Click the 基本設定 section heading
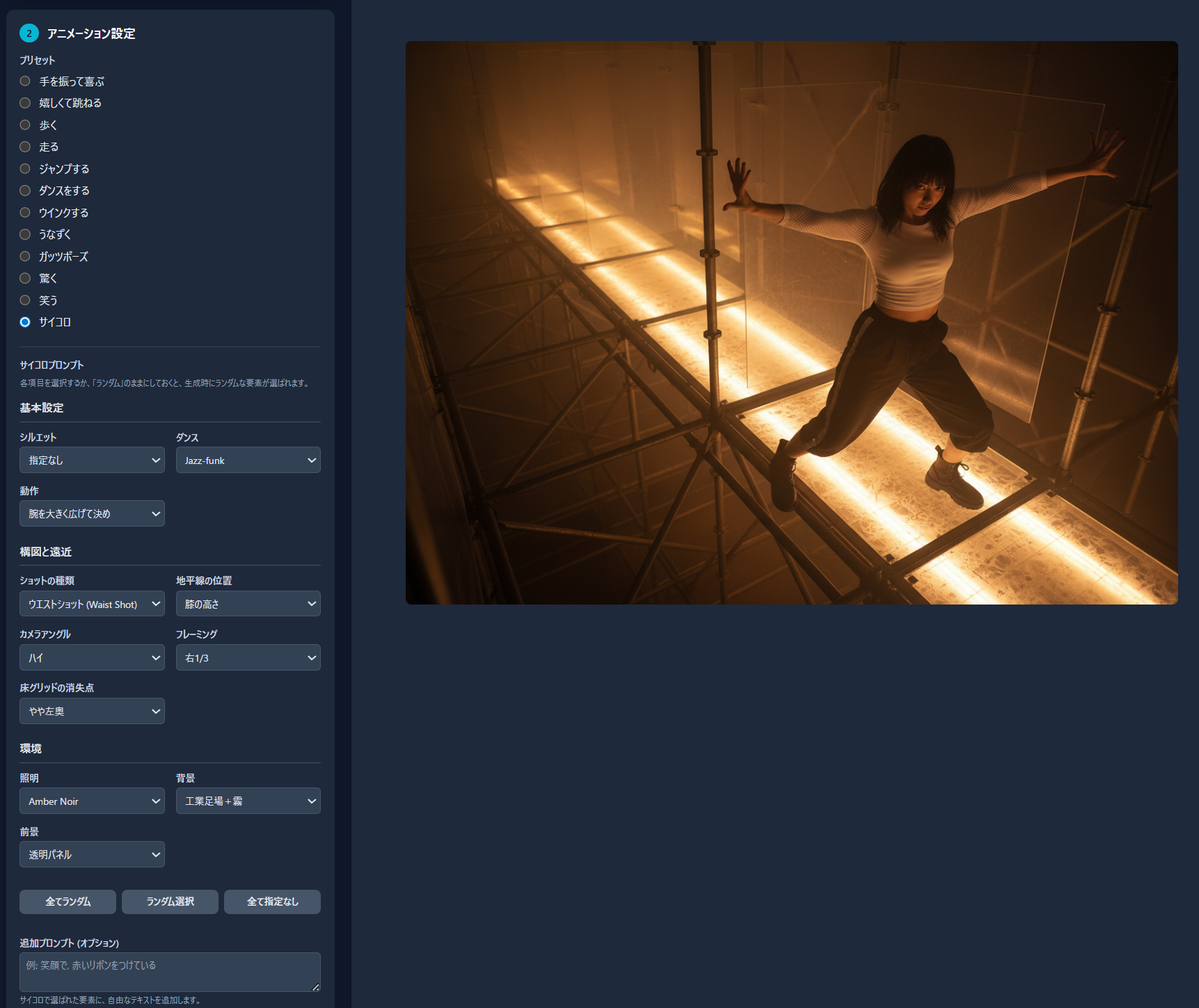The height and width of the screenshot is (1008, 1199). 42,408
